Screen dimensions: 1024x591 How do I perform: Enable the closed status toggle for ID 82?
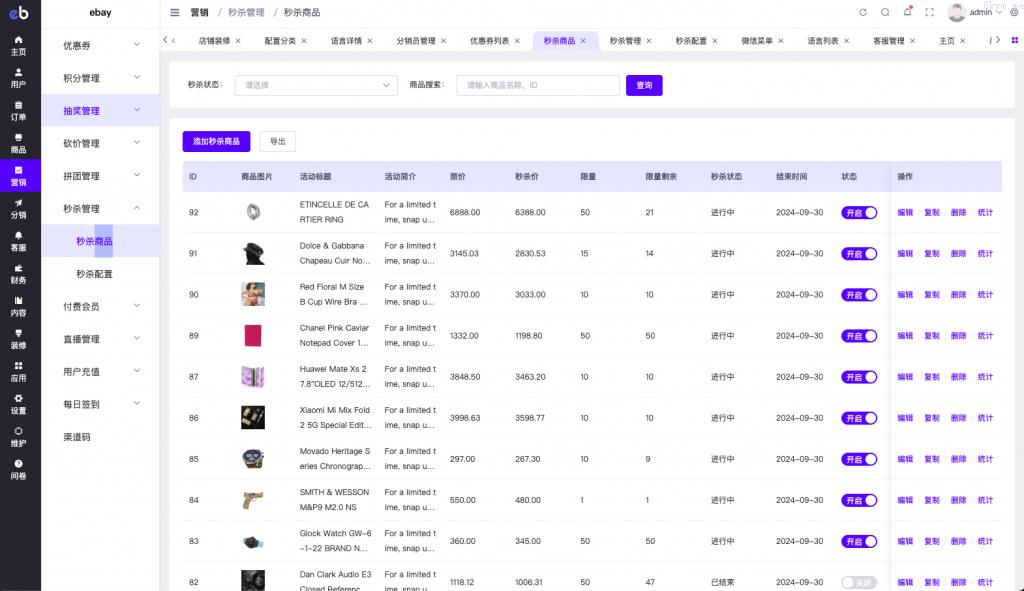859,582
